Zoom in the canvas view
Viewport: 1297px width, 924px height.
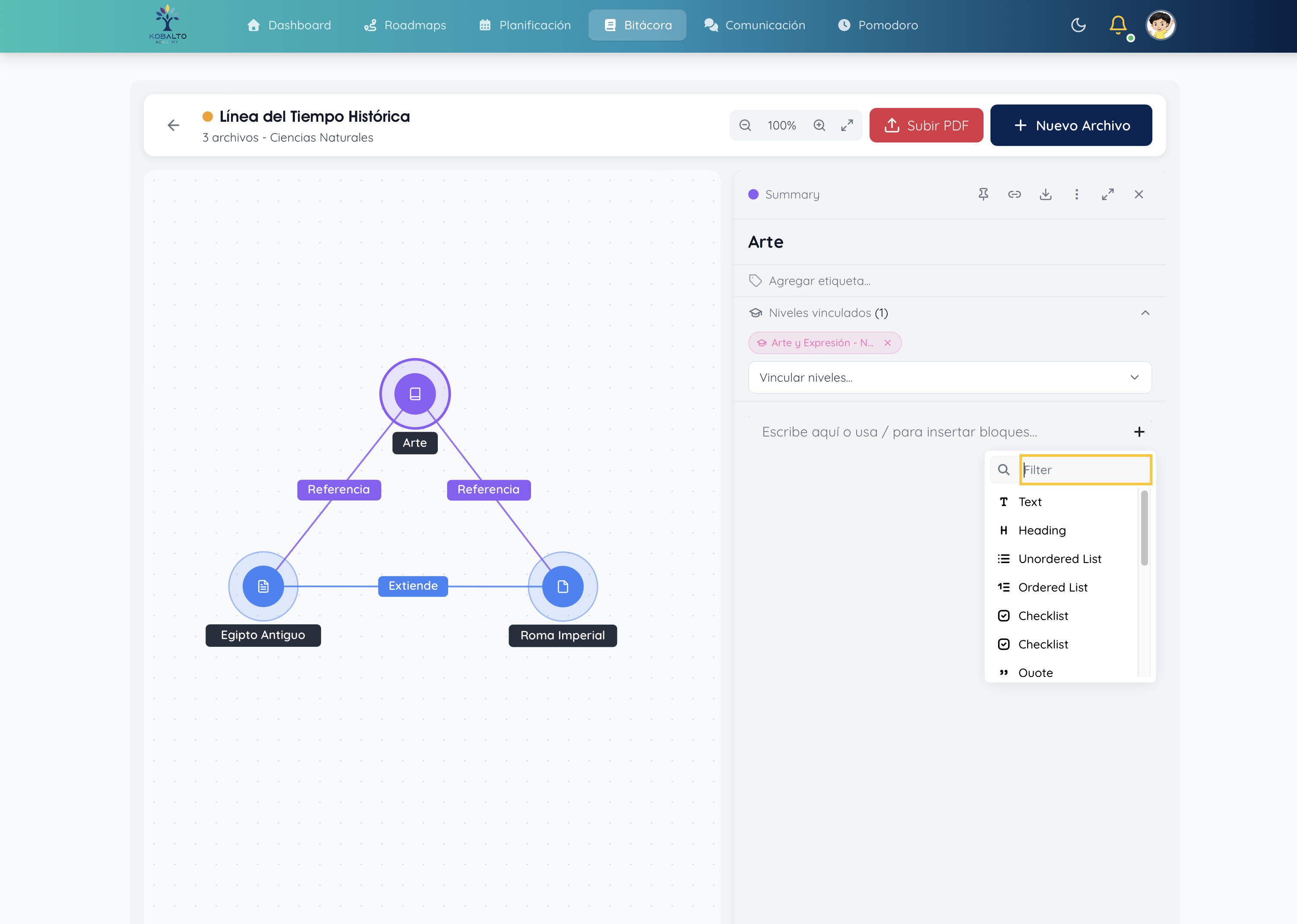[819, 125]
